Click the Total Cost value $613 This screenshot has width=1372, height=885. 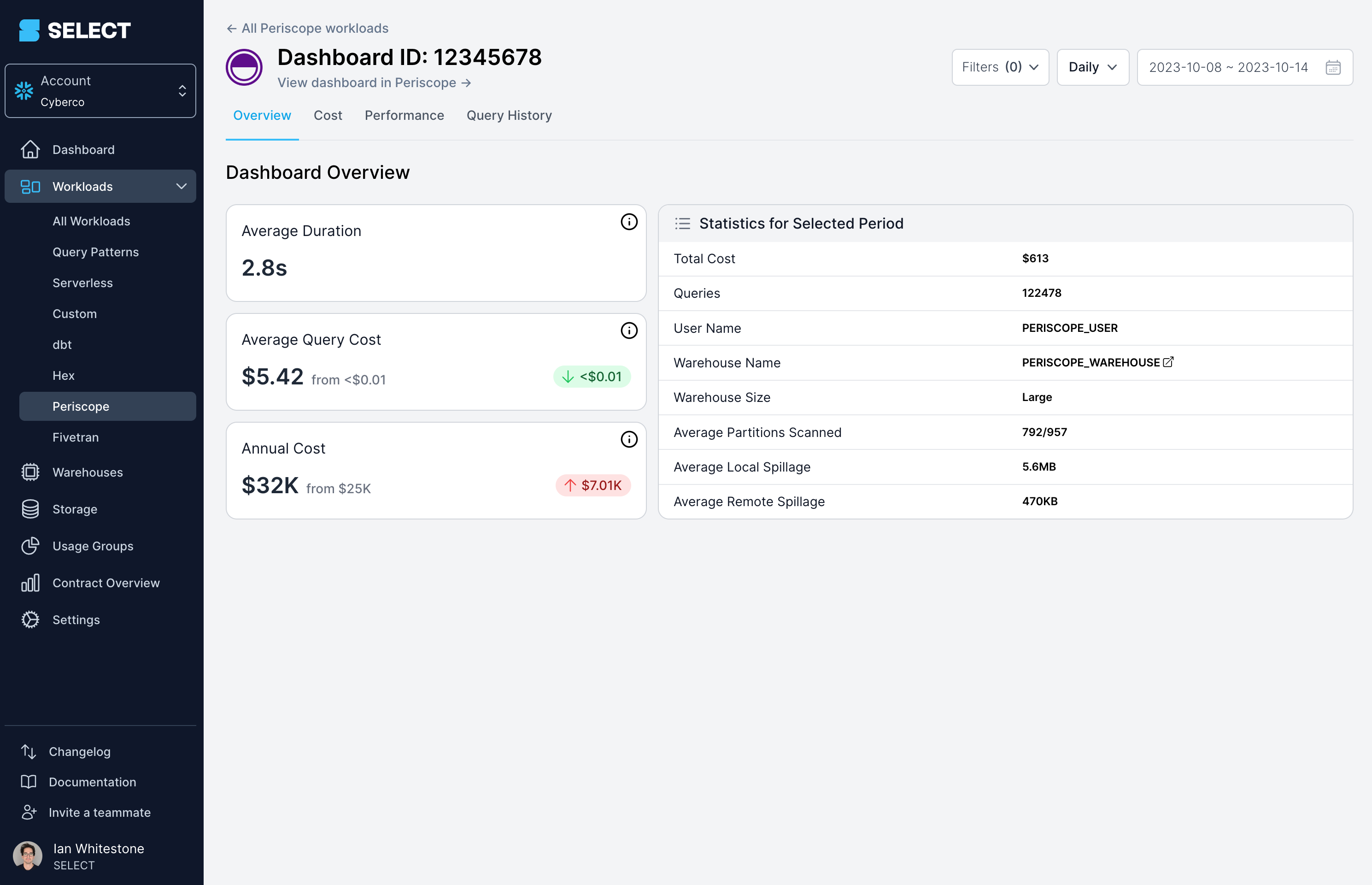1035,259
